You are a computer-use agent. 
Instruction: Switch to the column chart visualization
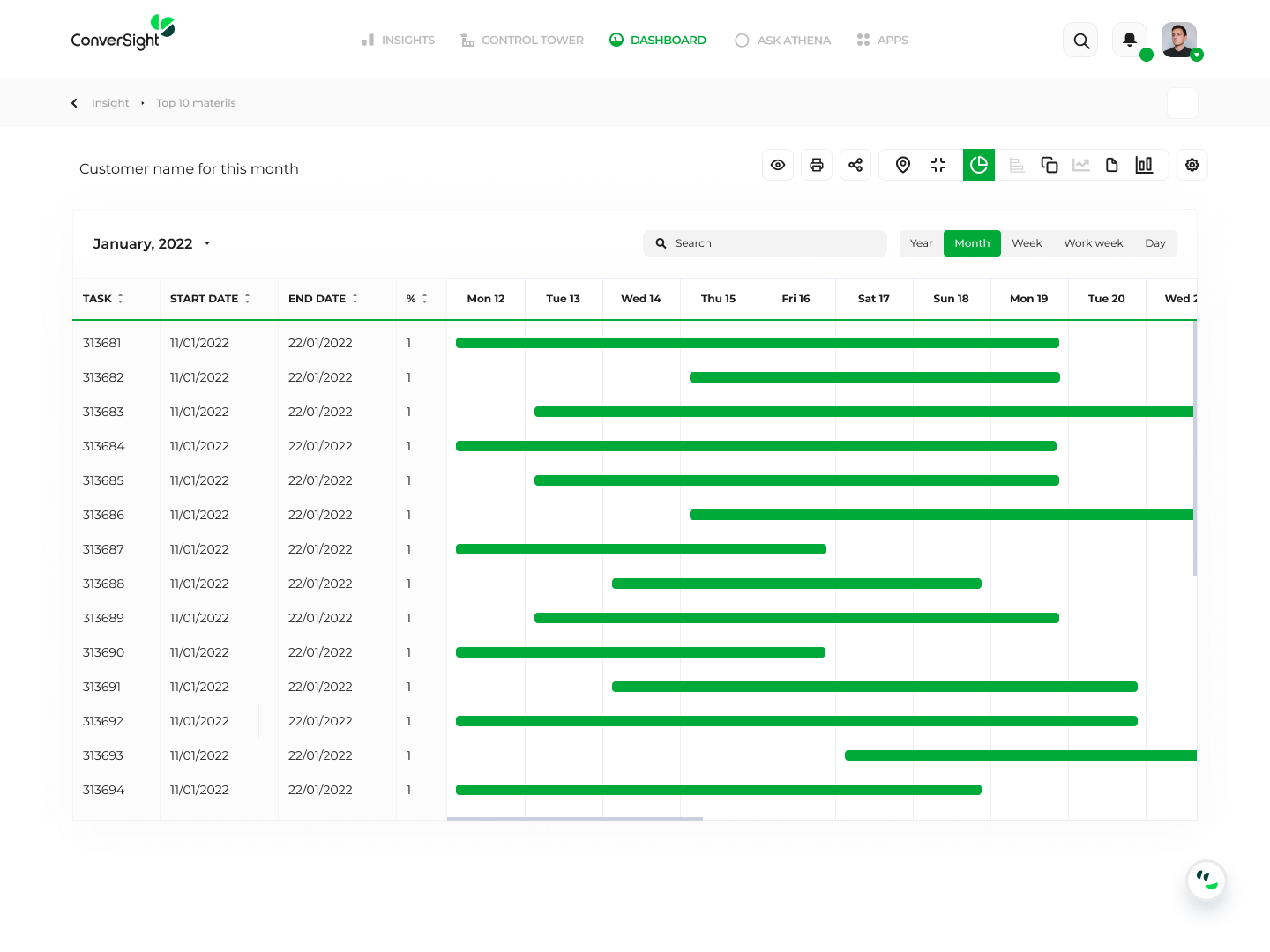tap(1144, 165)
